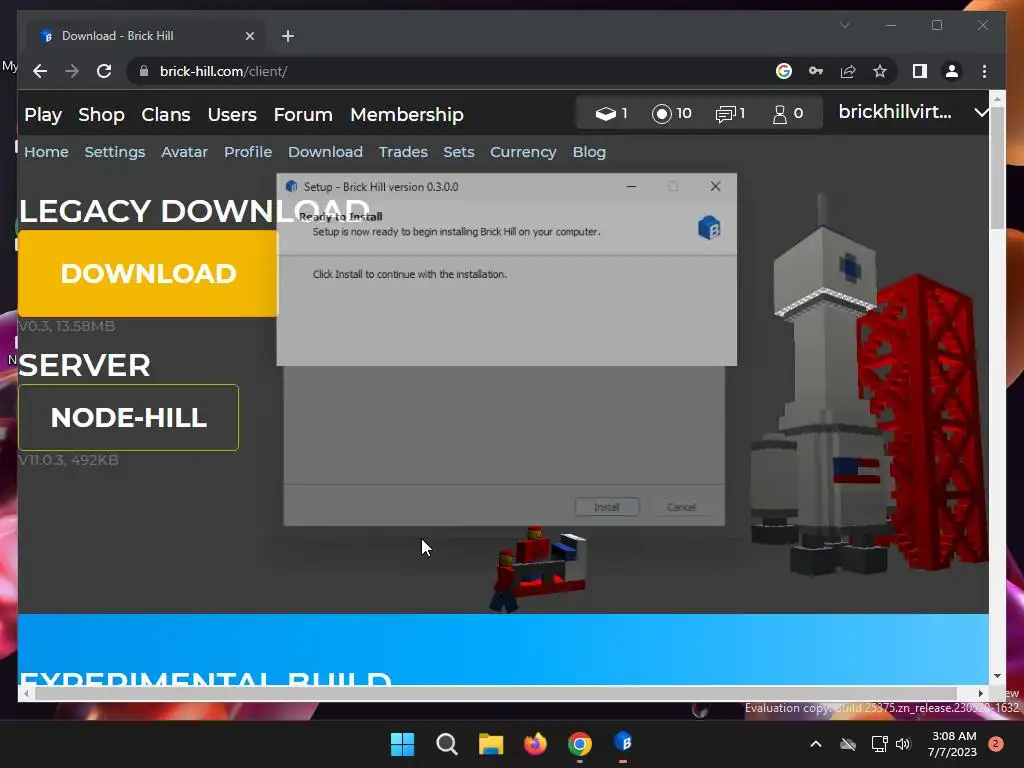The image size is (1024, 768).
Task: Select the Download - Brick Hill tab
Action: pos(145,36)
